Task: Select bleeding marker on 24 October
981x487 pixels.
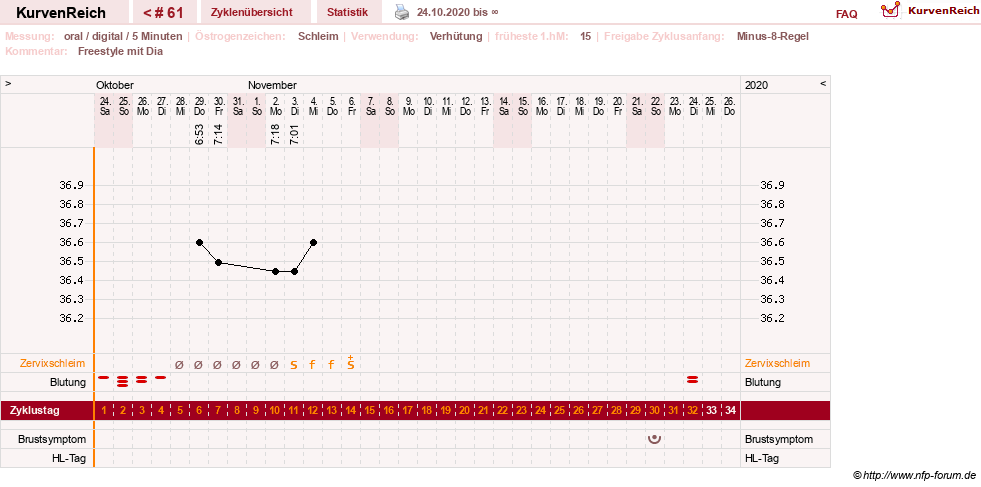Action: point(104,377)
